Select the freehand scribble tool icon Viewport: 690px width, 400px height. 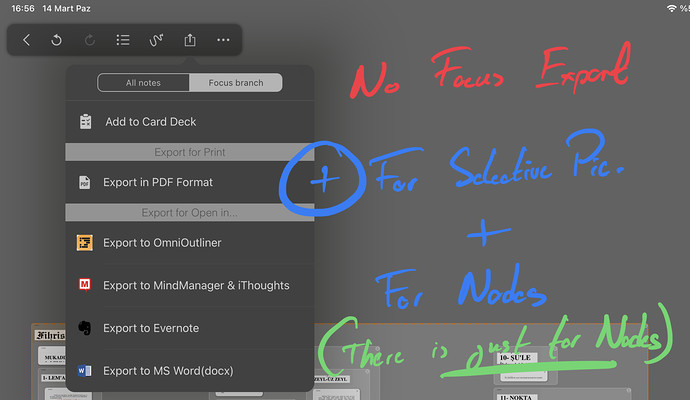coord(156,40)
